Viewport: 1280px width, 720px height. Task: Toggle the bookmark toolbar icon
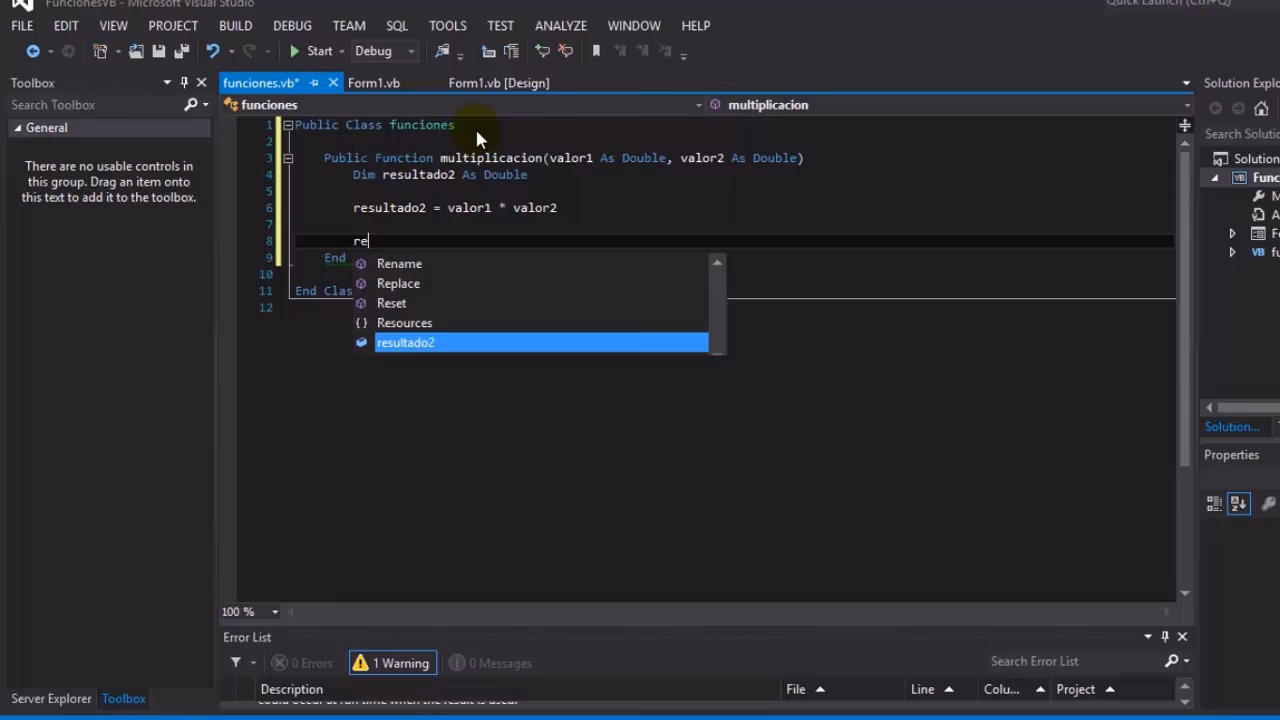tap(596, 51)
